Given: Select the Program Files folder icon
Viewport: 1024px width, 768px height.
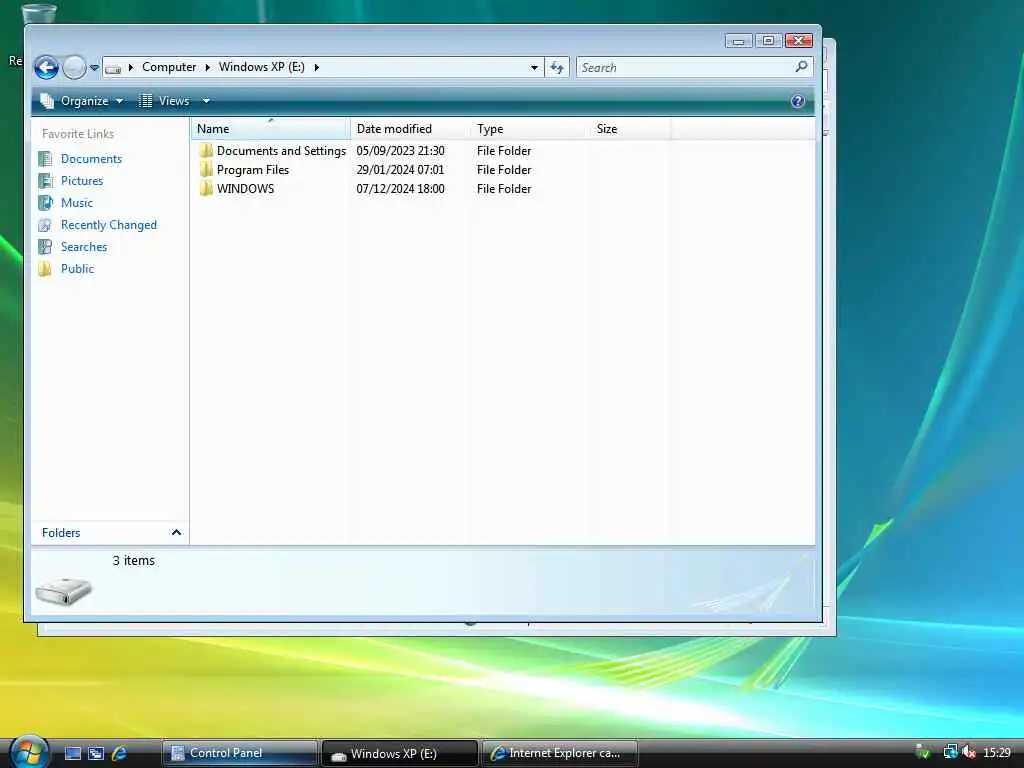Looking at the screenshot, I should pyautogui.click(x=206, y=169).
